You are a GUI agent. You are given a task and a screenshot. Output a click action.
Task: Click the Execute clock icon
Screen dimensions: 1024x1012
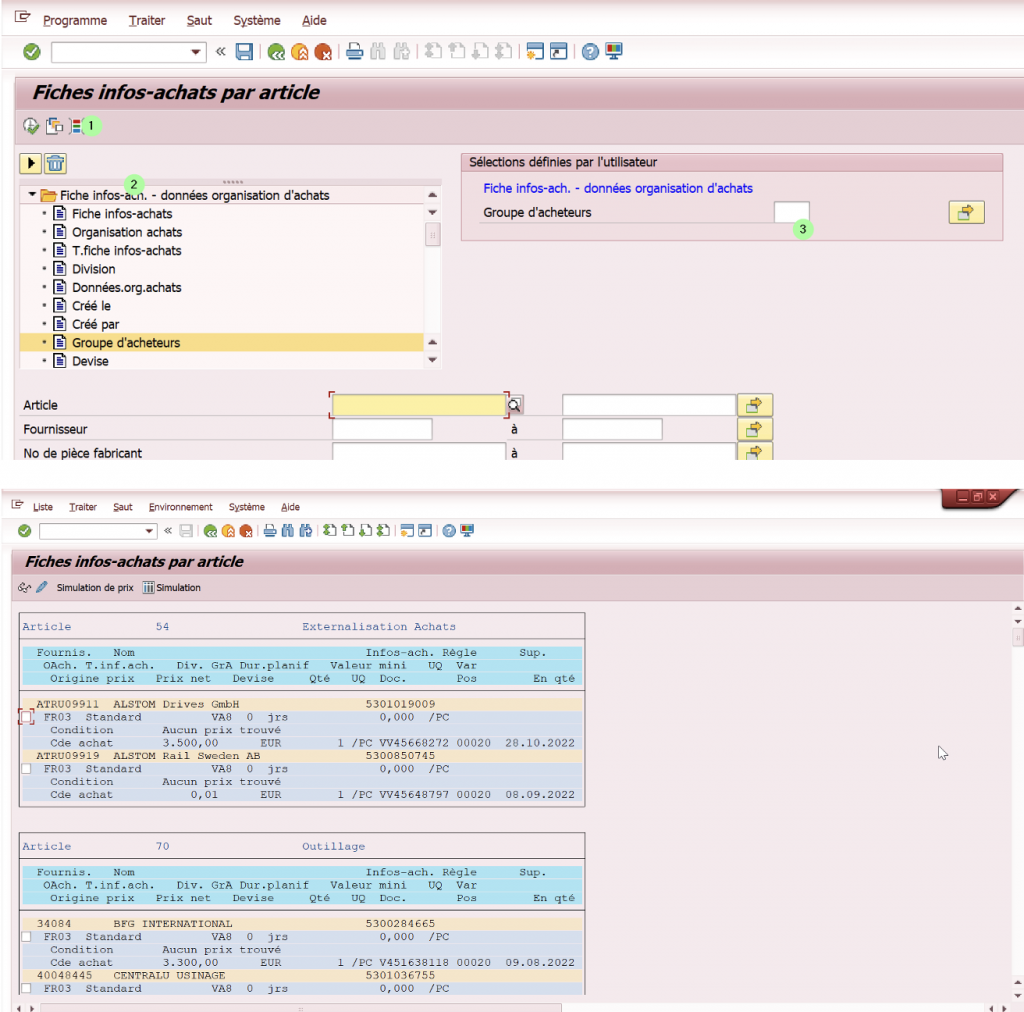pyautogui.click(x=31, y=126)
